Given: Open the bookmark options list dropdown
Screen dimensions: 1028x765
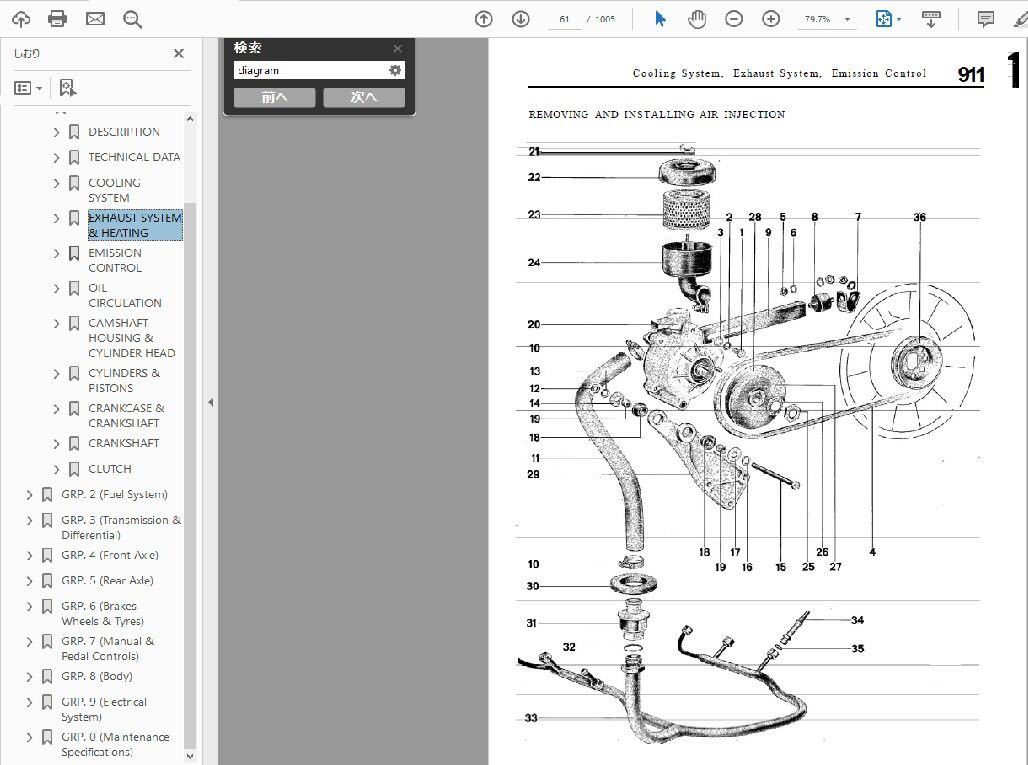Looking at the screenshot, I should point(28,88).
